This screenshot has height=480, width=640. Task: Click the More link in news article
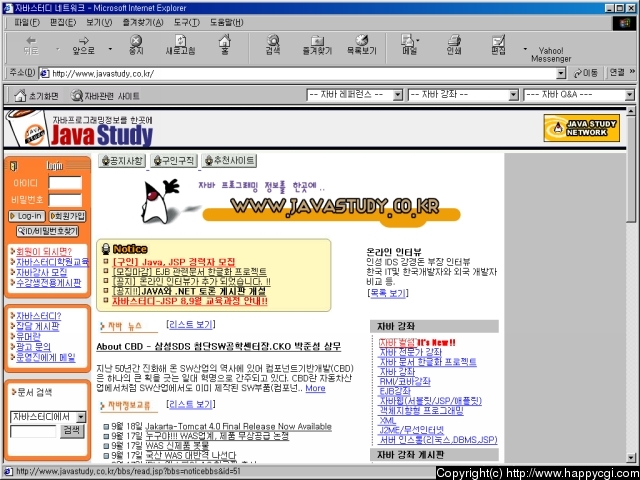316,388
